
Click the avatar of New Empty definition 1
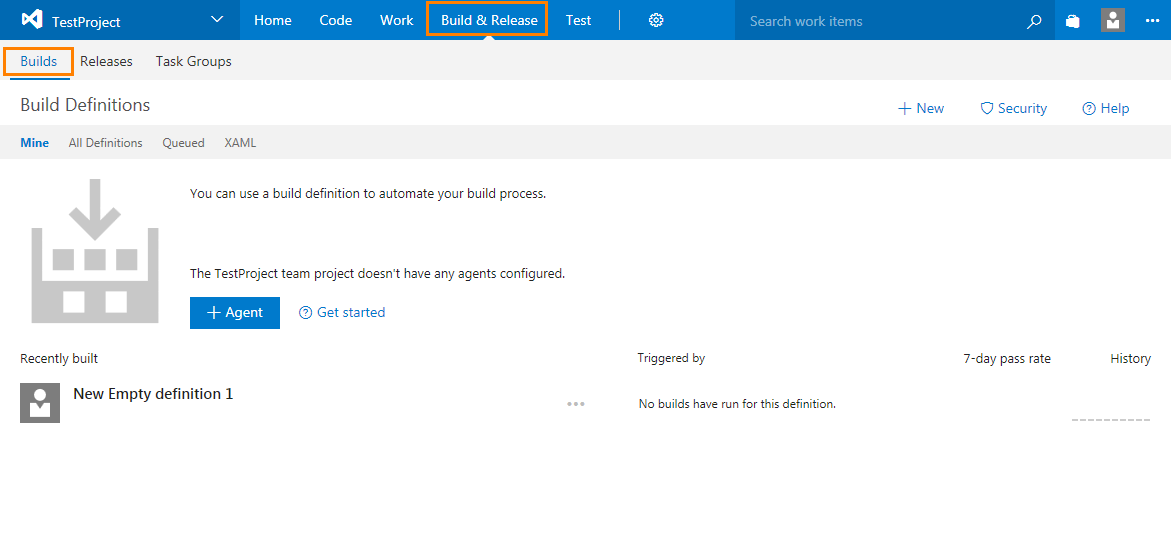tap(40, 403)
